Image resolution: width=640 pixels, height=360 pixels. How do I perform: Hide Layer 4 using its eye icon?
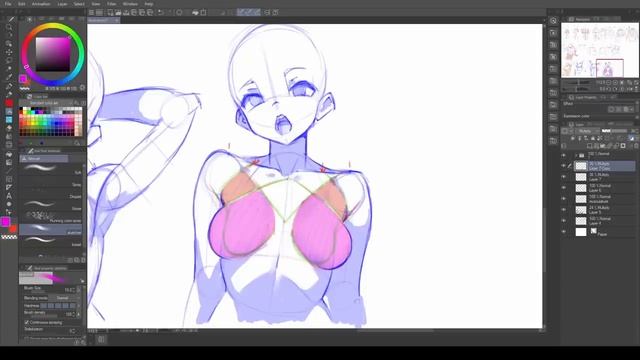[564, 221]
